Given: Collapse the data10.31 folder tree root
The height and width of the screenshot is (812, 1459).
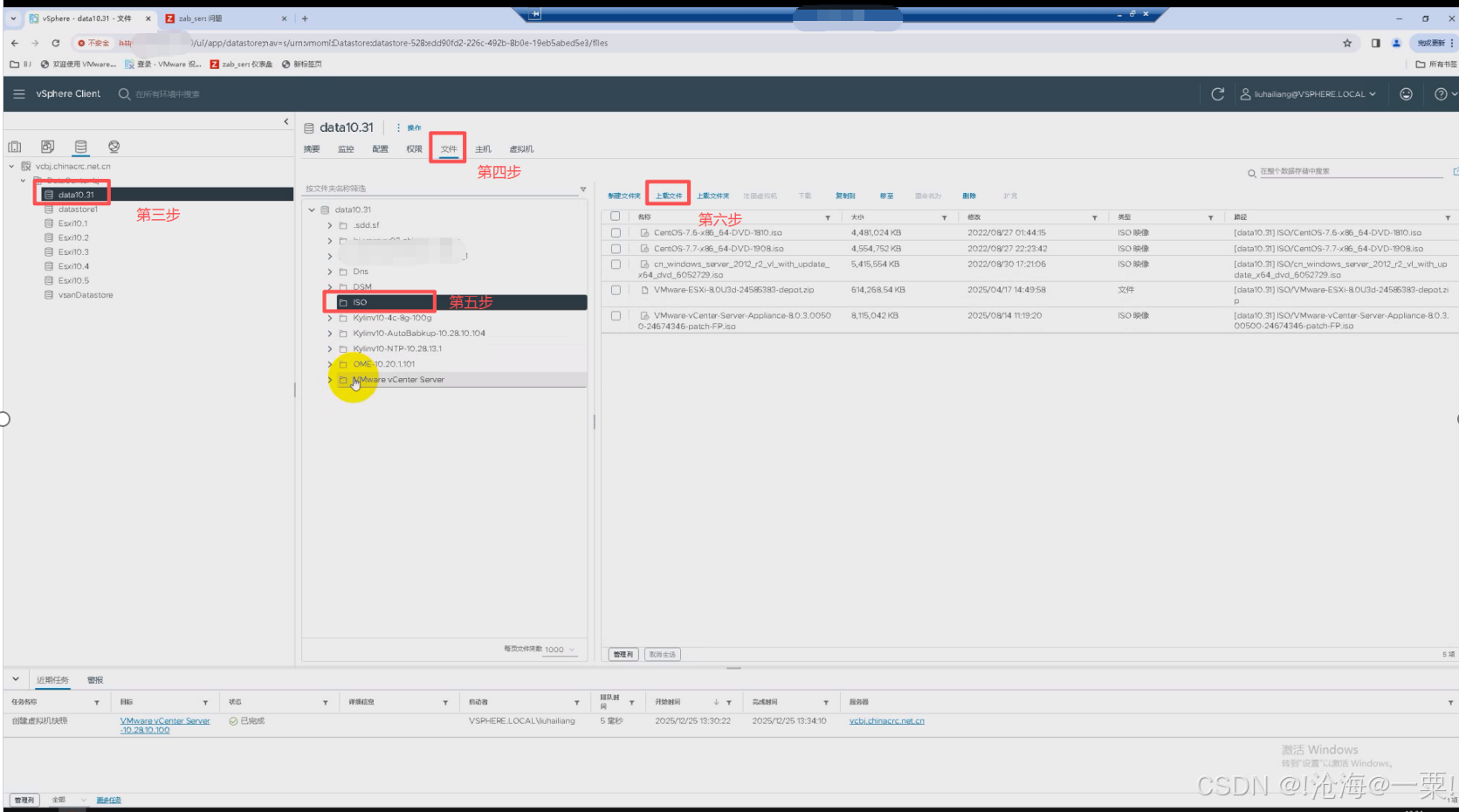Looking at the screenshot, I should [312, 210].
